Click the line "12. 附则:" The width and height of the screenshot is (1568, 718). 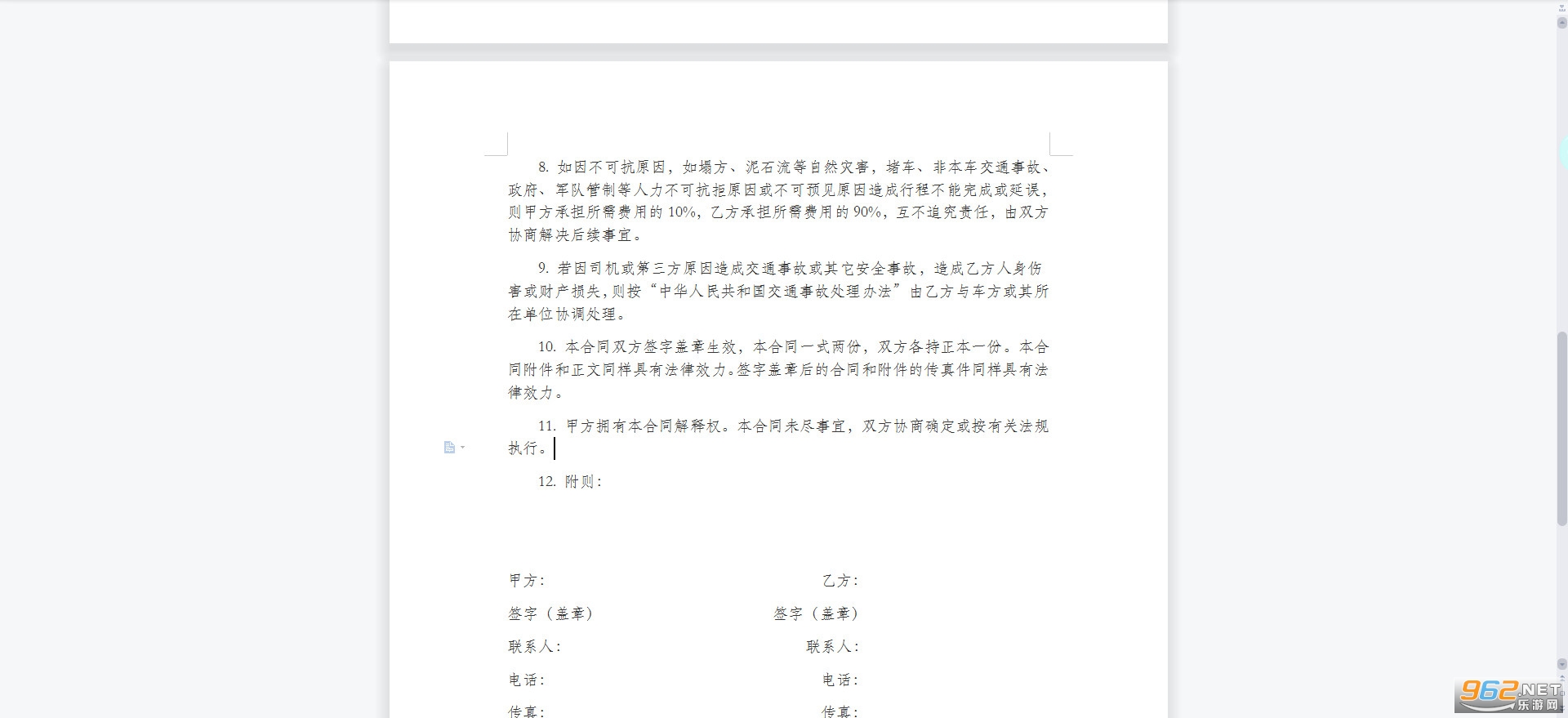pyautogui.click(x=570, y=482)
